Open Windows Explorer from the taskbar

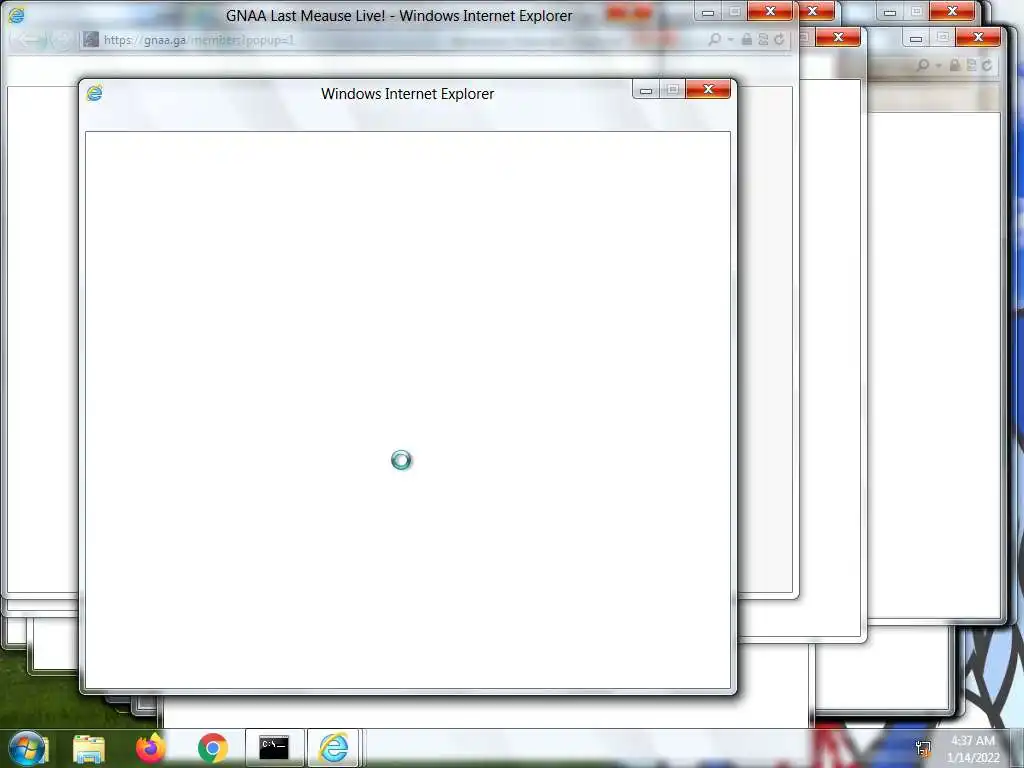coord(89,748)
